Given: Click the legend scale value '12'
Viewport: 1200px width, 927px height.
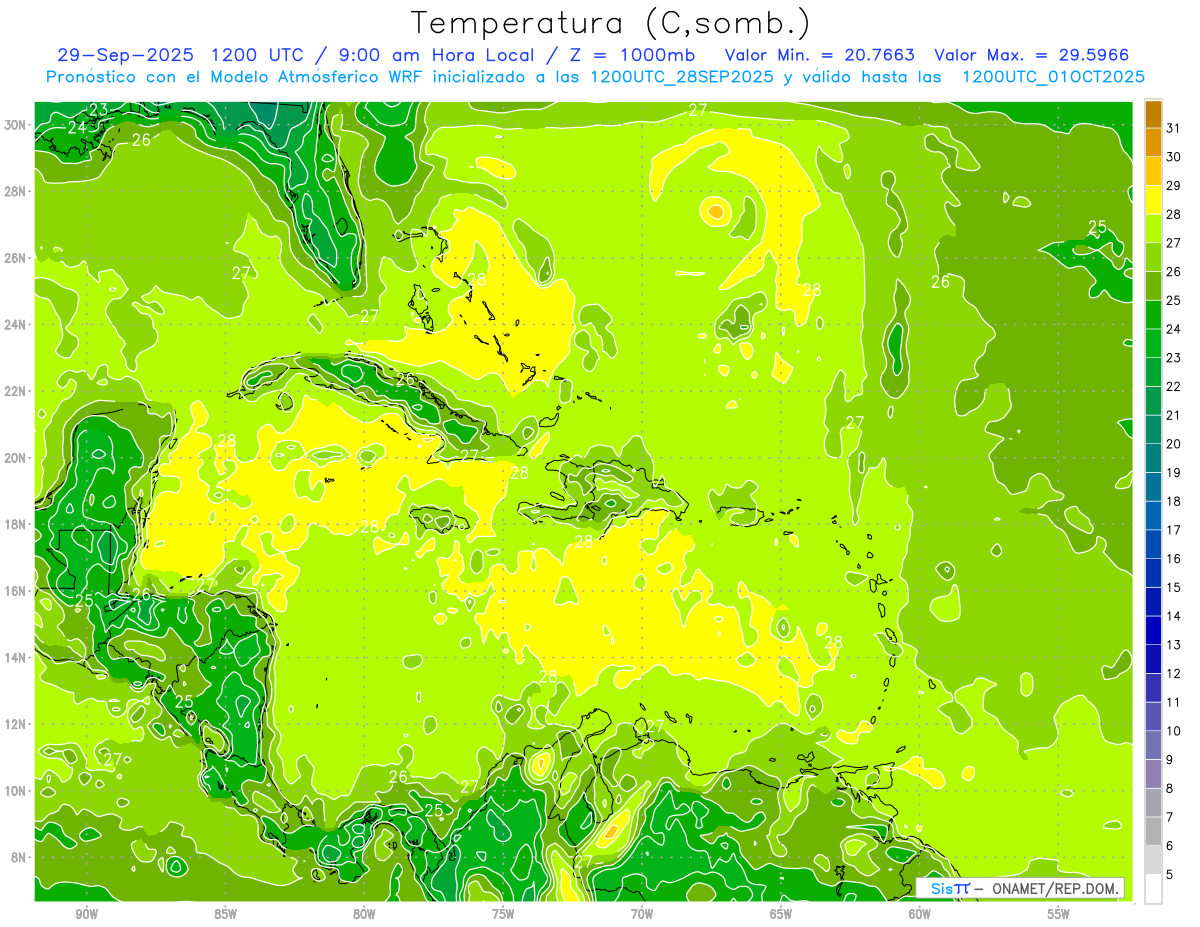Looking at the screenshot, I should [1173, 673].
